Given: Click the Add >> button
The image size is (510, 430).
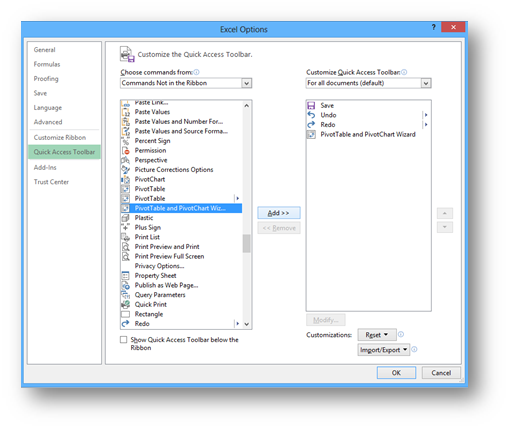Looking at the screenshot, I should (x=279, y=213).
